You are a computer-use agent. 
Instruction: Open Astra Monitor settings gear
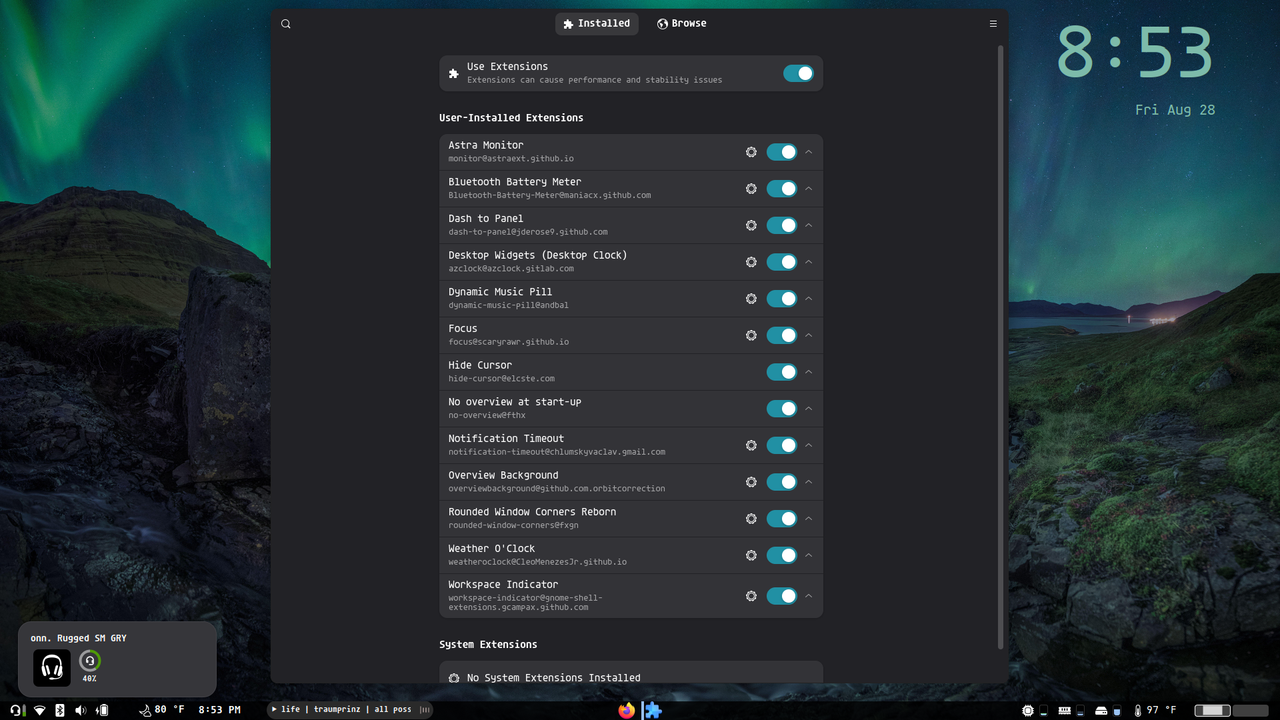(751, 152)
